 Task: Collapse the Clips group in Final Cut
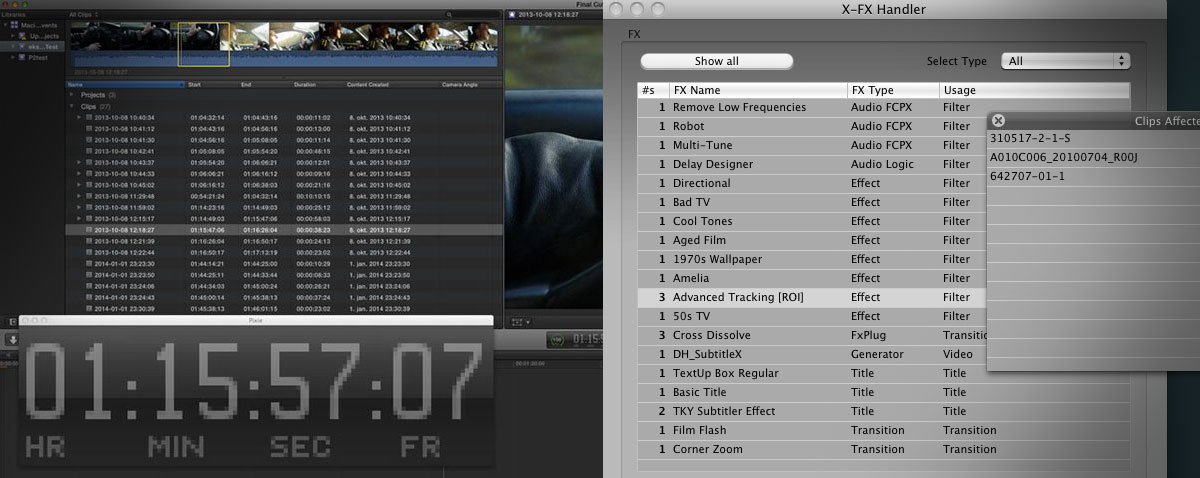72,104
